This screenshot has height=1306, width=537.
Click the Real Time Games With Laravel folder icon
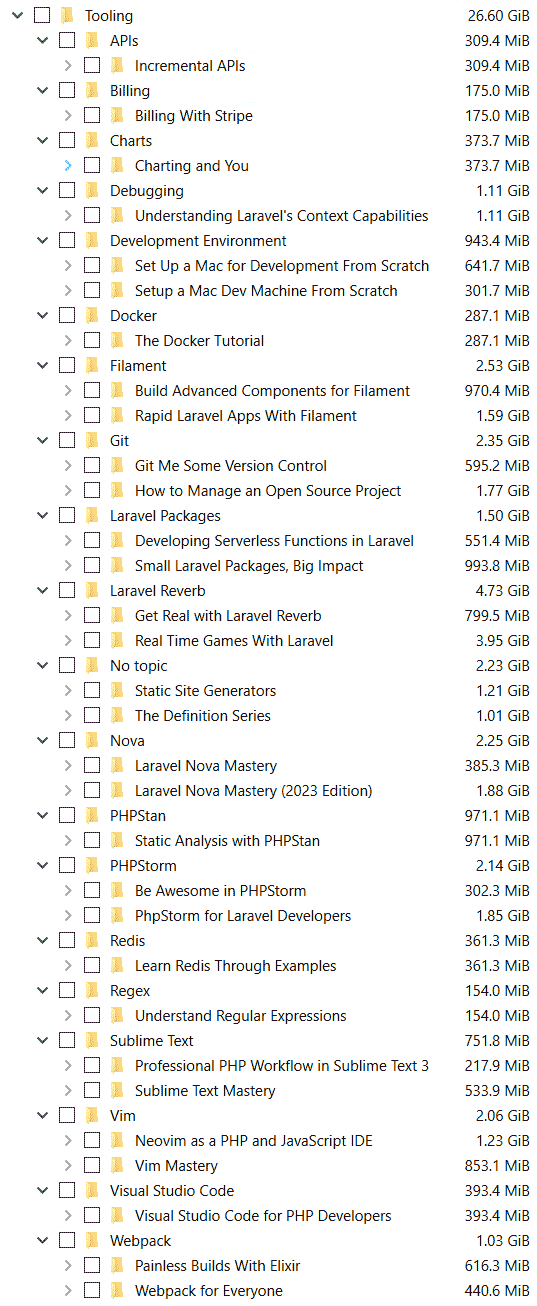pos(117,640)
